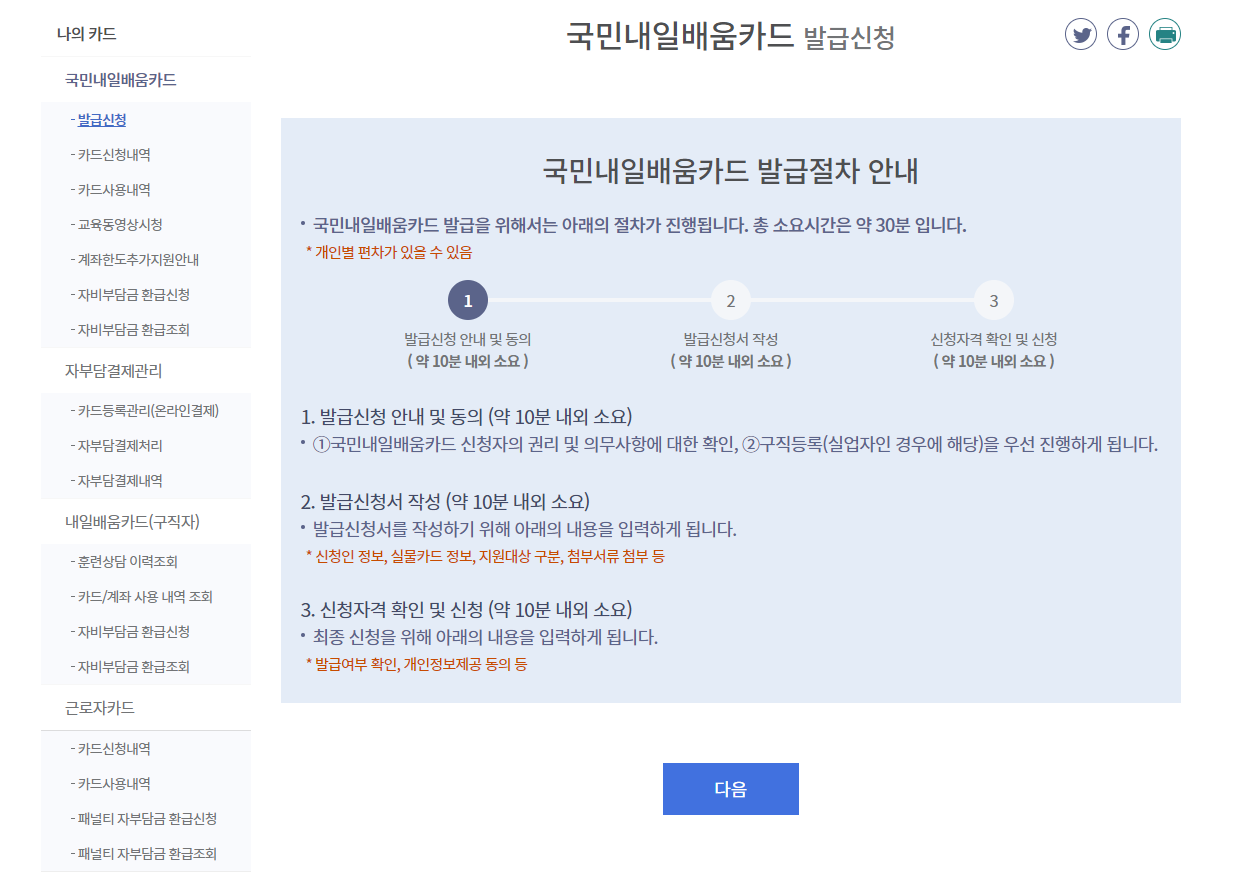The height and width of the screenshot is (886, 1251).
Task: Open 국민내일배움카드 sidebar section
Action: [121, 80]
